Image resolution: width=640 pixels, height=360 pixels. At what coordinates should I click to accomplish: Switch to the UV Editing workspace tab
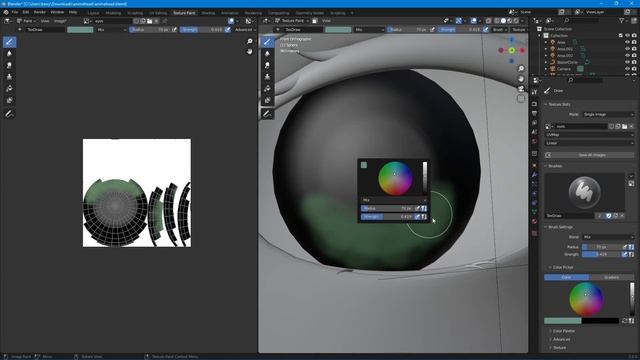click(158, 13)
